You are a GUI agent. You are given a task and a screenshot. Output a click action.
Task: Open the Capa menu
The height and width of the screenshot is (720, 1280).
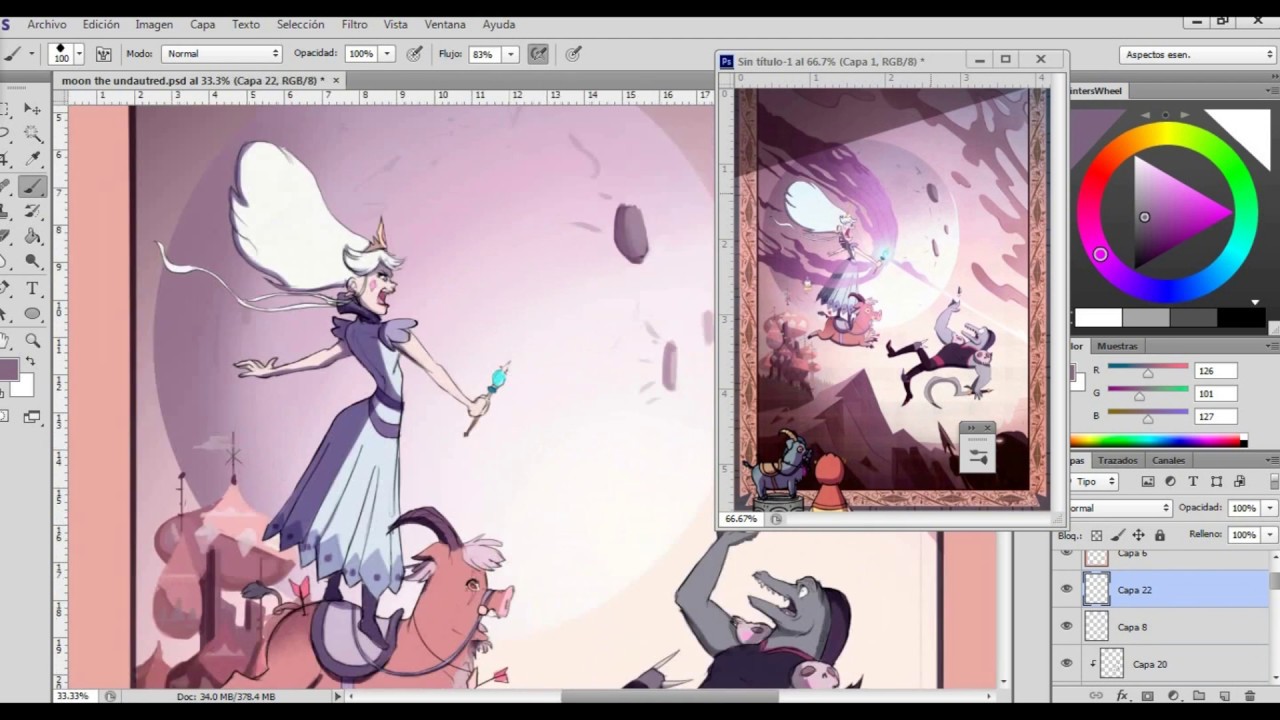(x=203, y=24)
